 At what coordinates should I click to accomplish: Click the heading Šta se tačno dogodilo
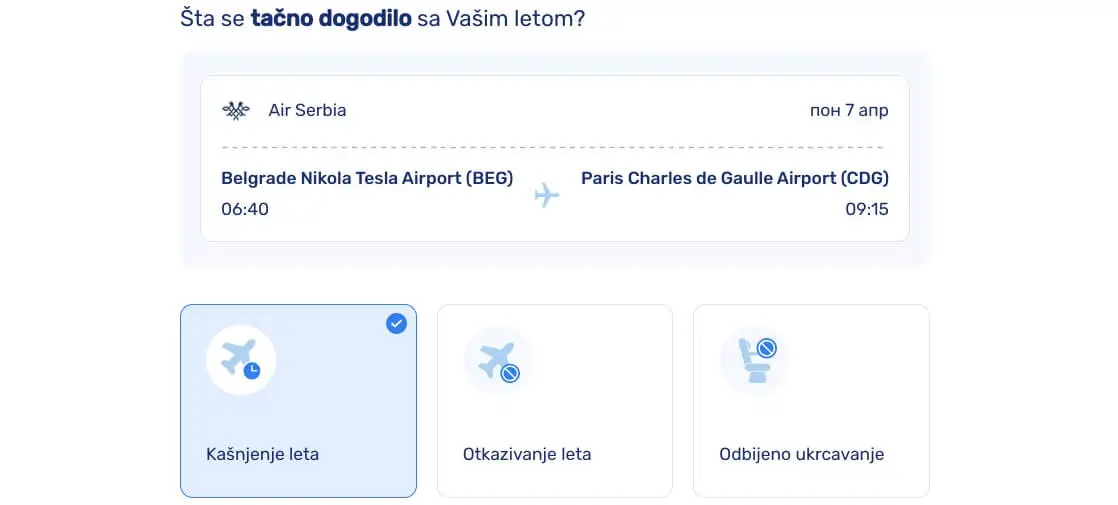[x=383, y=18]
